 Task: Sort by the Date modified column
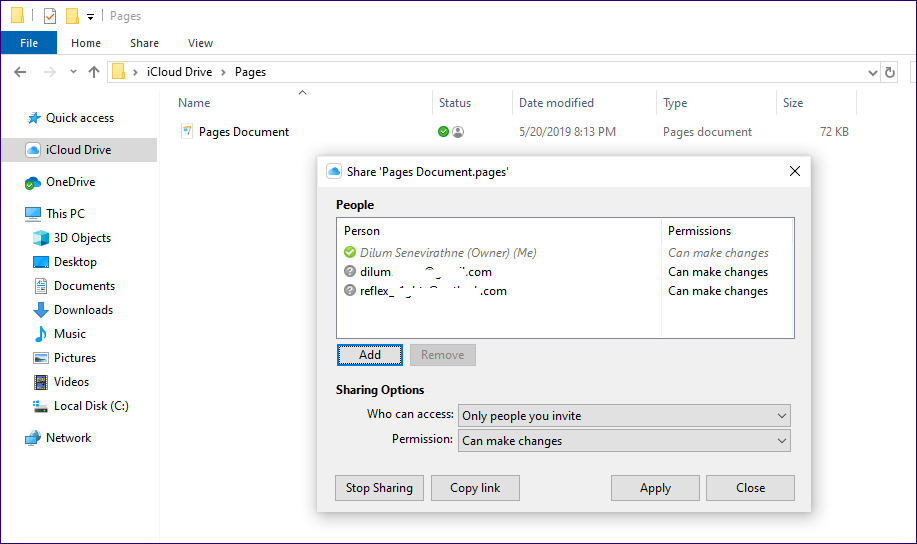click(x=556, y=103)
